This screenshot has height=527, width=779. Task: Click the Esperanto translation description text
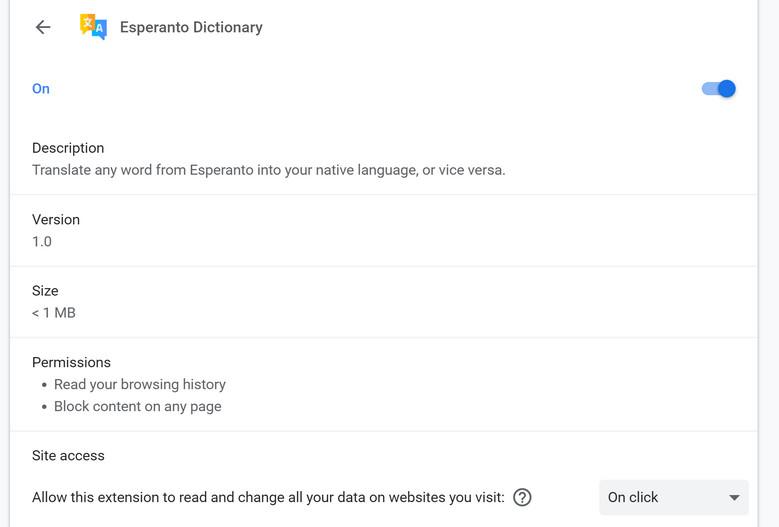tap(268, 170)
